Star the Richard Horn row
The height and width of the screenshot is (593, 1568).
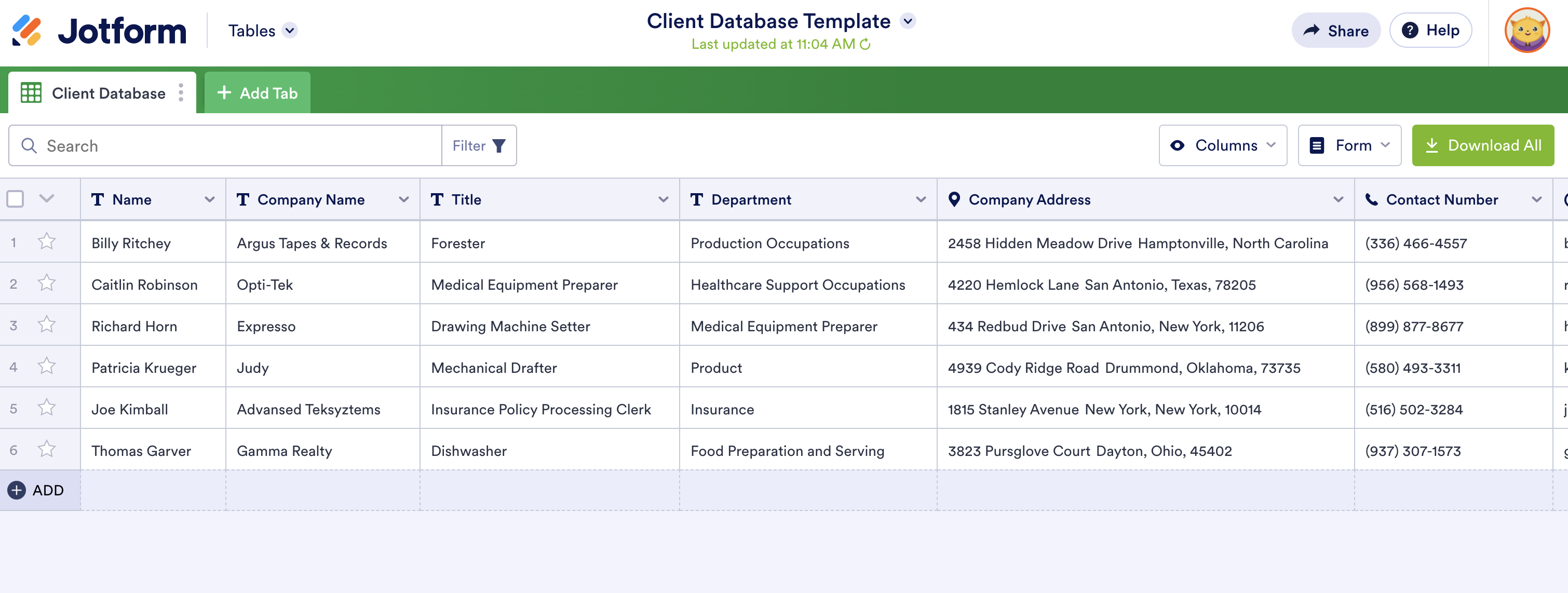coord(47,325)
